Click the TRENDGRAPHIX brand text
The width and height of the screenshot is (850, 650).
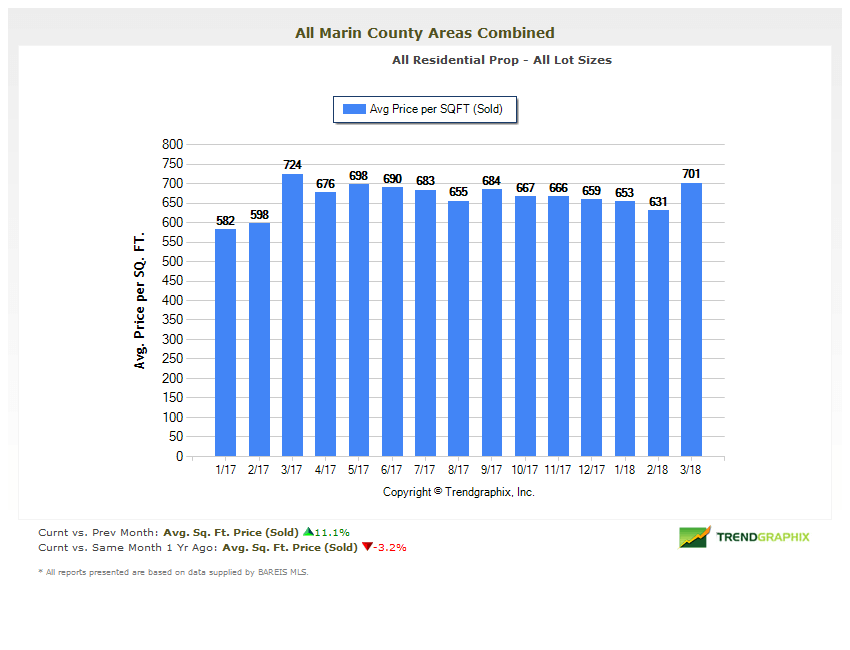[x=763, y=537]
